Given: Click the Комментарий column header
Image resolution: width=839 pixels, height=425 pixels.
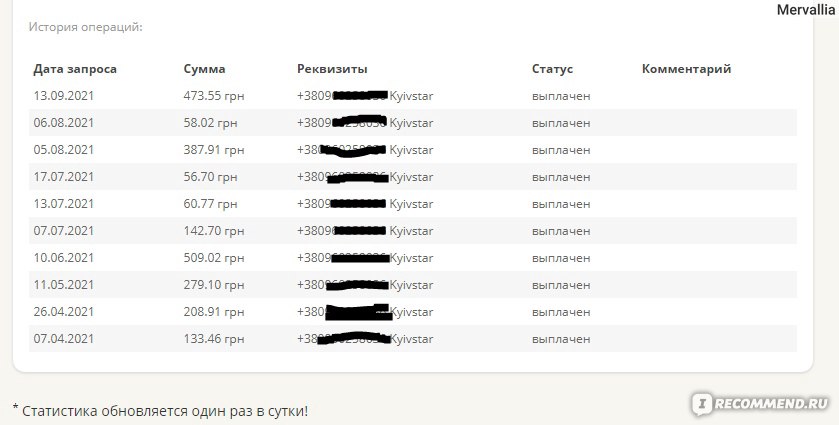Looking at the screenshot, I should (x=687, y=69).
